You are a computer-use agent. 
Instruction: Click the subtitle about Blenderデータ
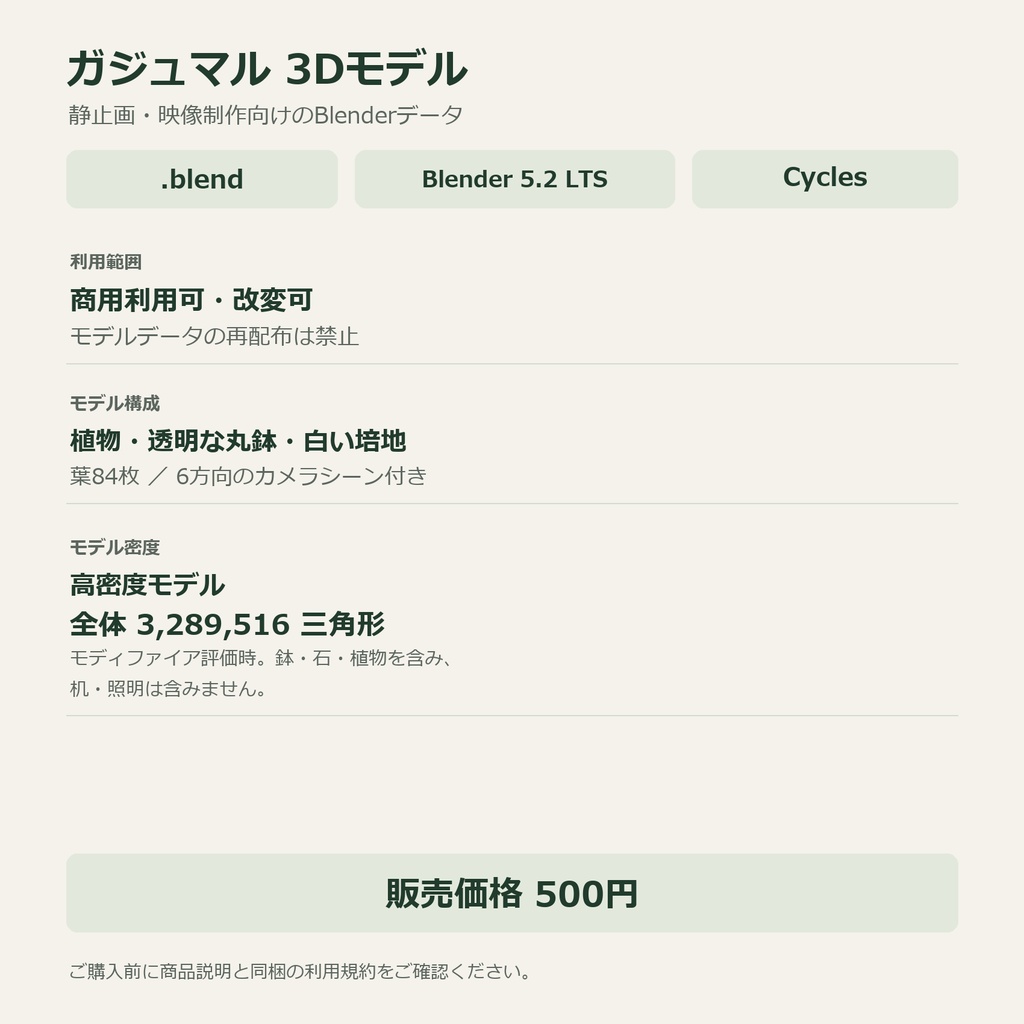[x=266, y=116]
